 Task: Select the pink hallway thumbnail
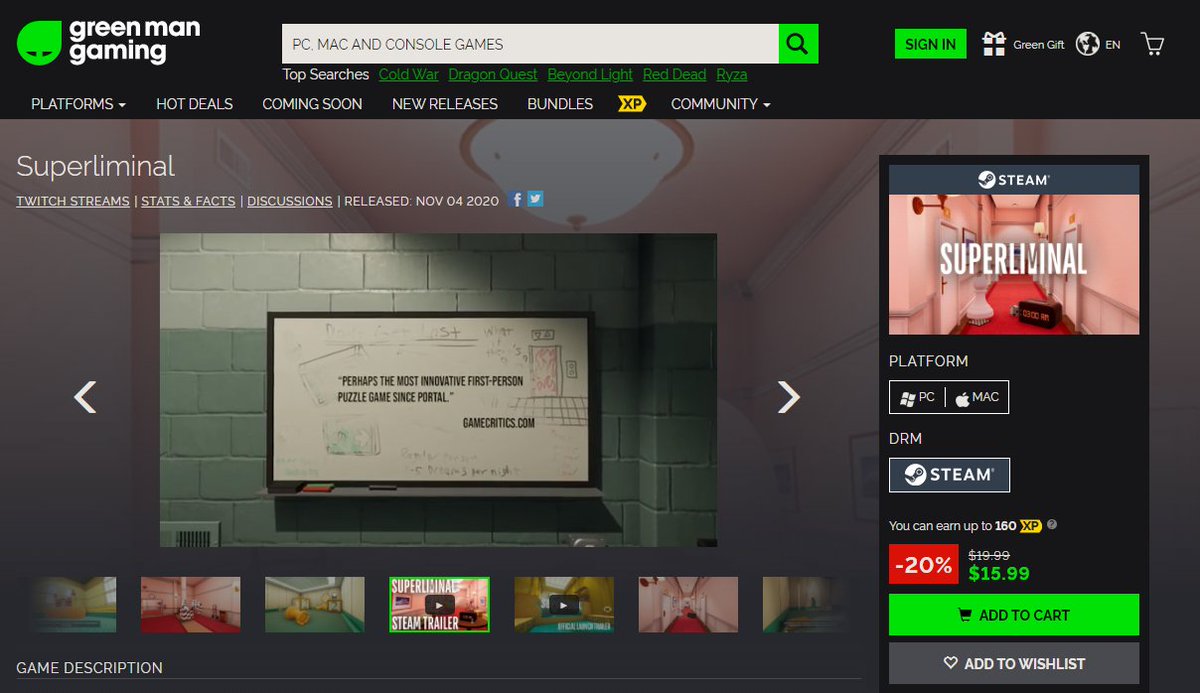click(689, 605)
